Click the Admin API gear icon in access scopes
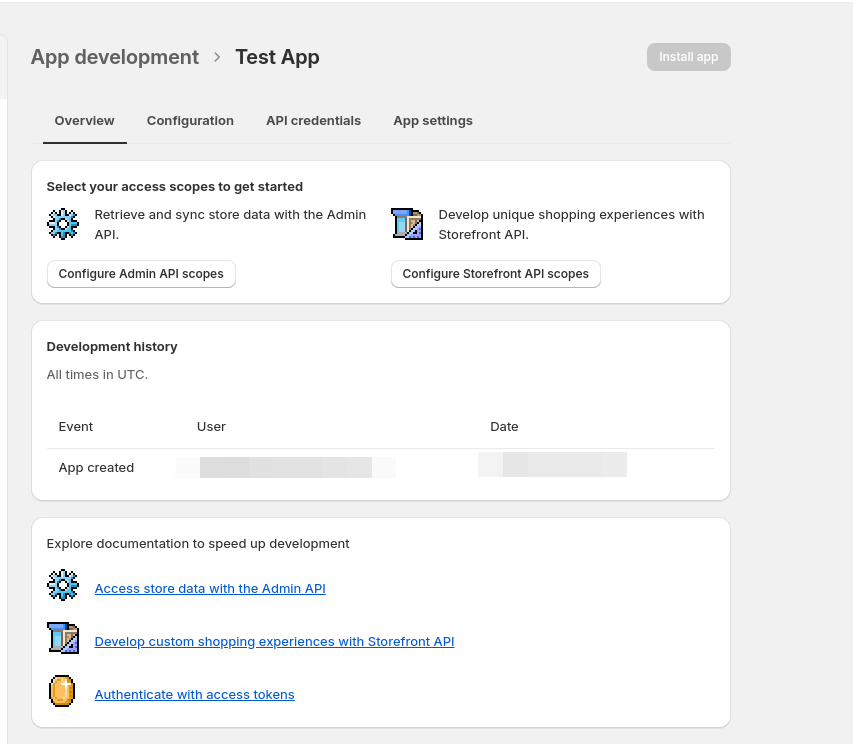This screenshot has width=853, height=744. click(x=63, y=224)
